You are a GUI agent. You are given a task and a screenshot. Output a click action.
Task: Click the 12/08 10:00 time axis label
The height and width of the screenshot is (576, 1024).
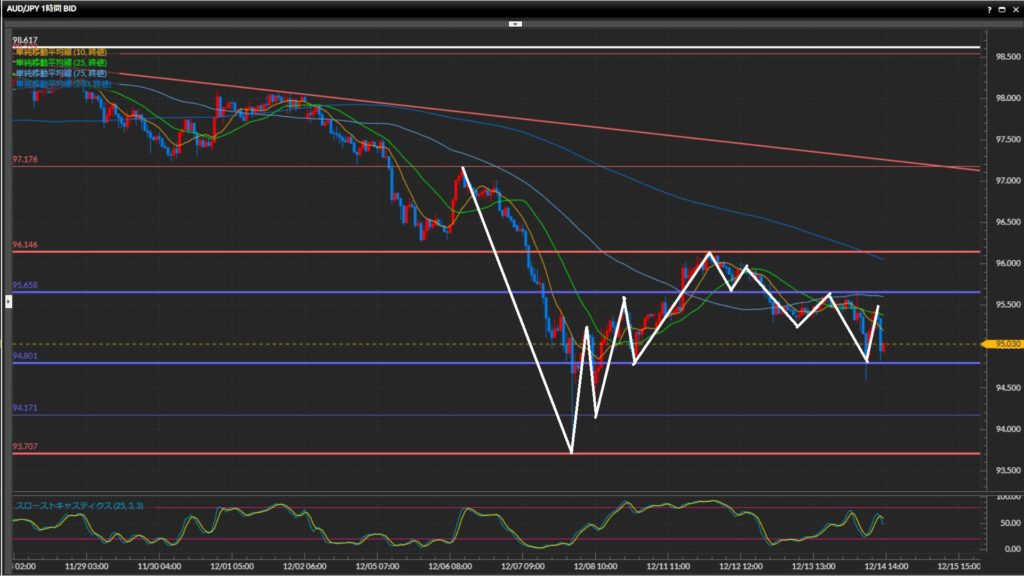point(598,565)
